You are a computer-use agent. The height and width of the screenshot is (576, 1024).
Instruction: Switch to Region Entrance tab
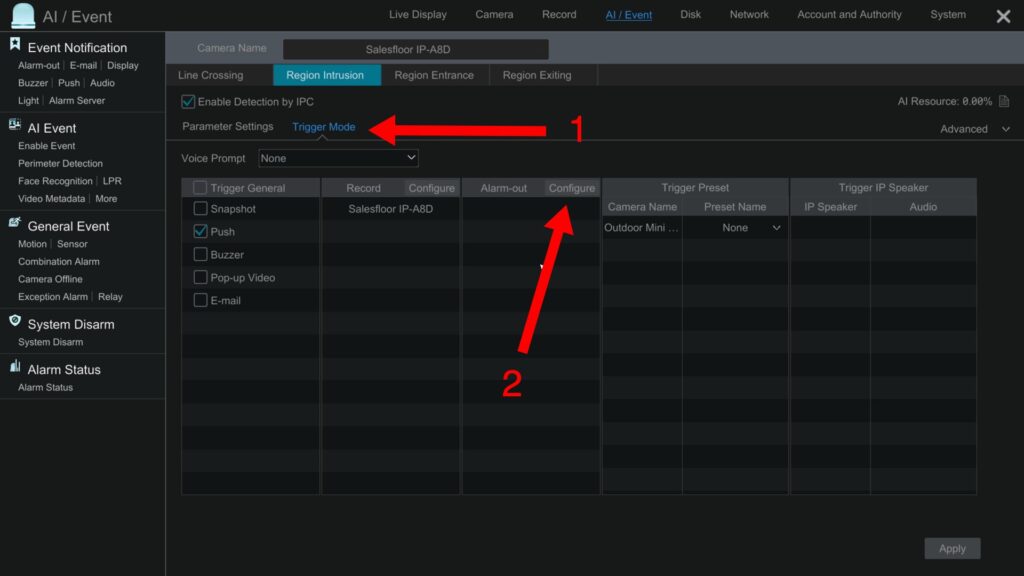pyautogui.click(x=434, y=75)
